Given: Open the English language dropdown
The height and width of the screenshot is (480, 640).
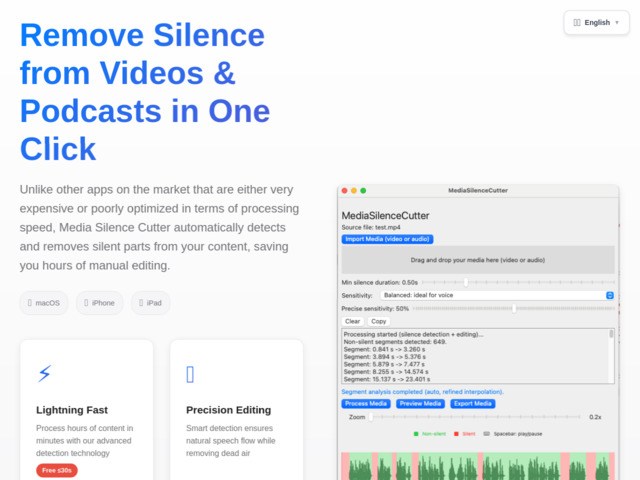Looking at the screenshot, I should coord(596,22).
